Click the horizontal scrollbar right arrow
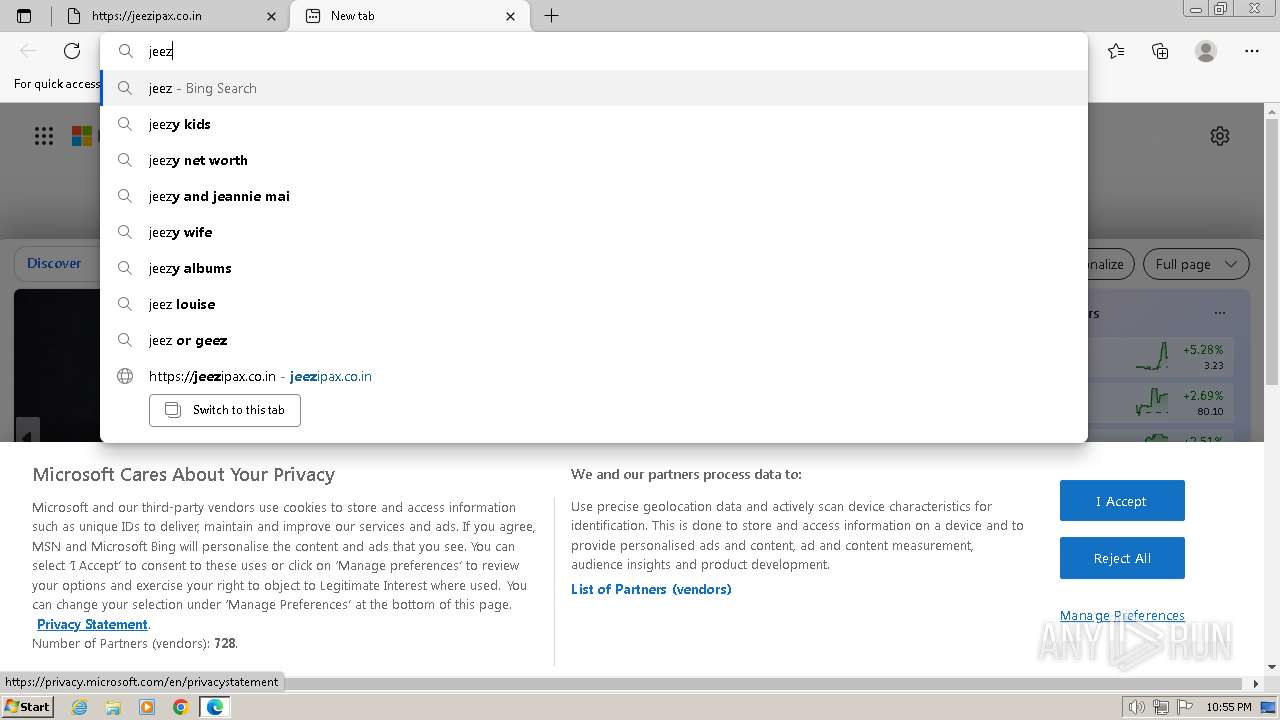Viewport: 1280px width, 720px height. click(1256, 684)
